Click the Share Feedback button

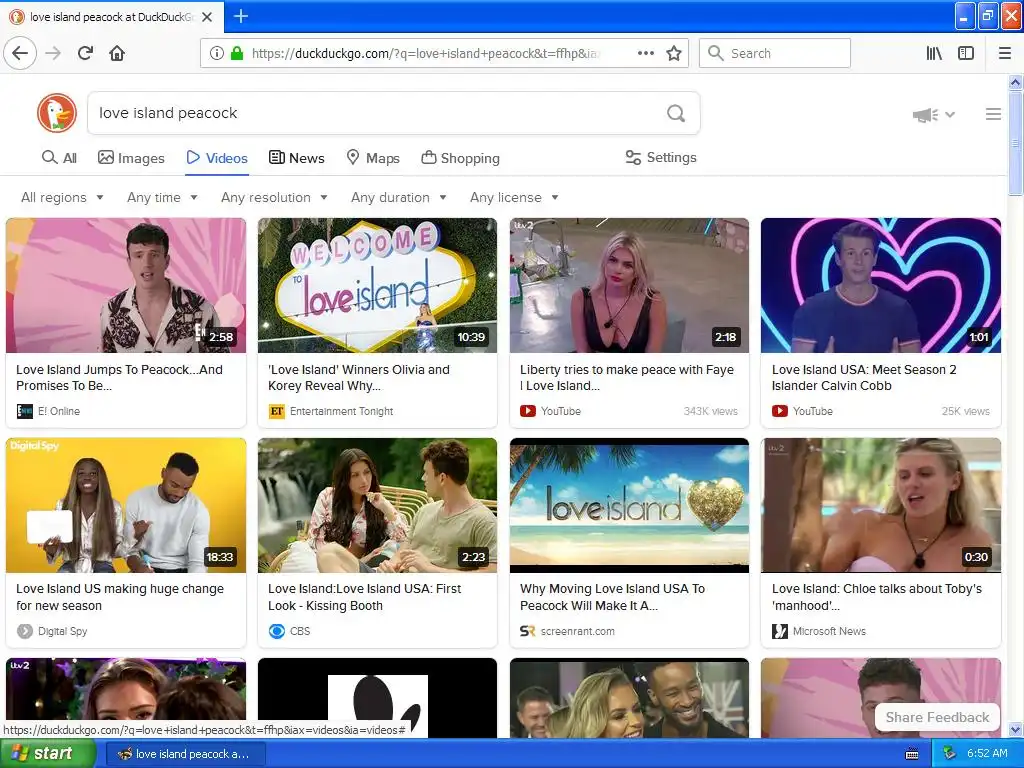937,717
